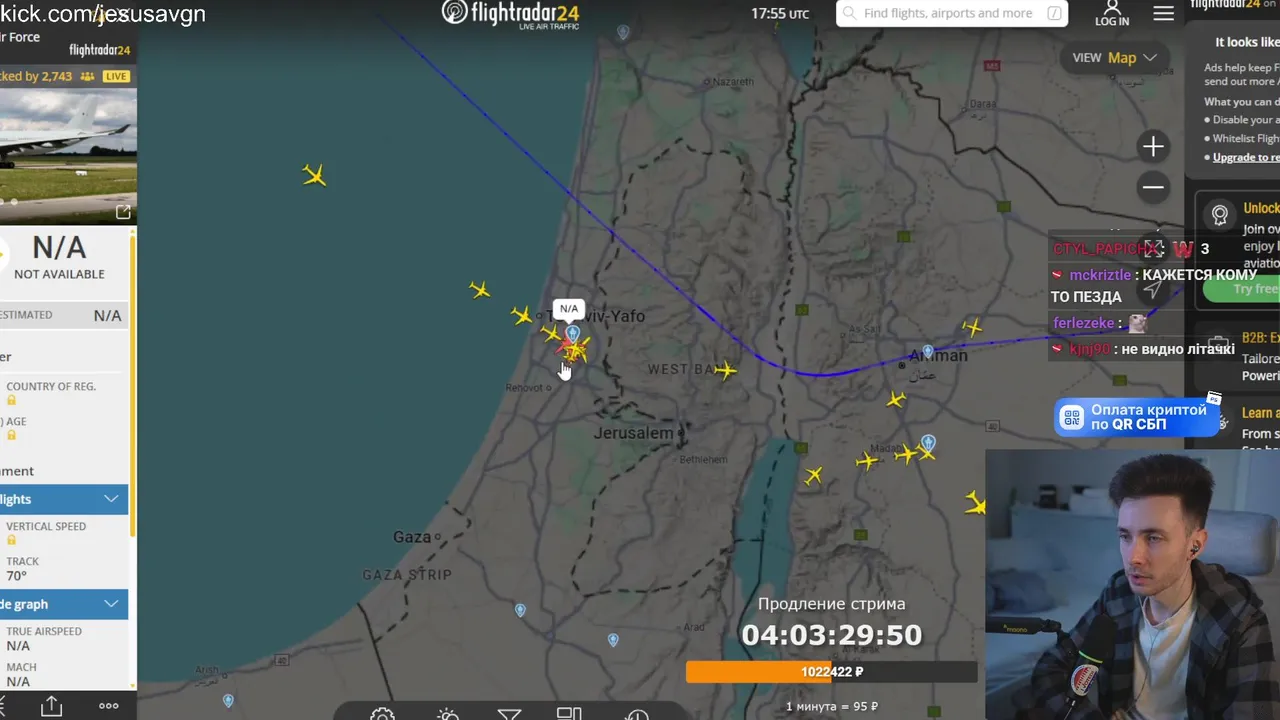Open the filter funnel icon
The width and height of the screenshot is (1280, 720).
(509, 714)
